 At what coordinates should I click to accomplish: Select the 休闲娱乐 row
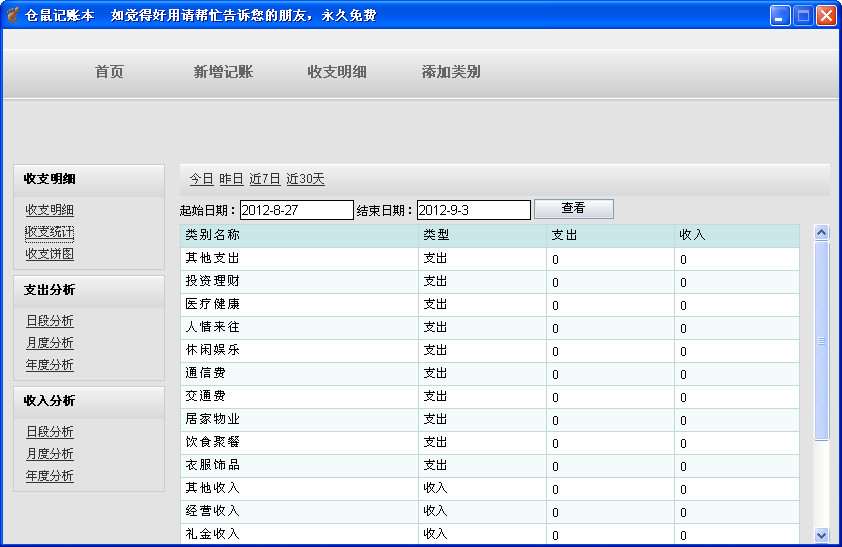click(490, 351)
